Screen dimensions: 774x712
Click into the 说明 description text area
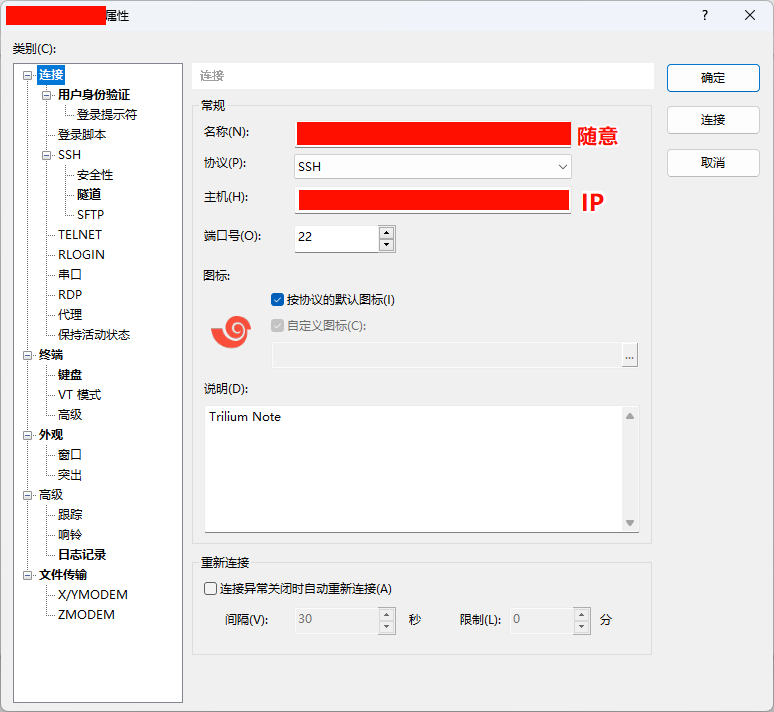coord(412,470)
